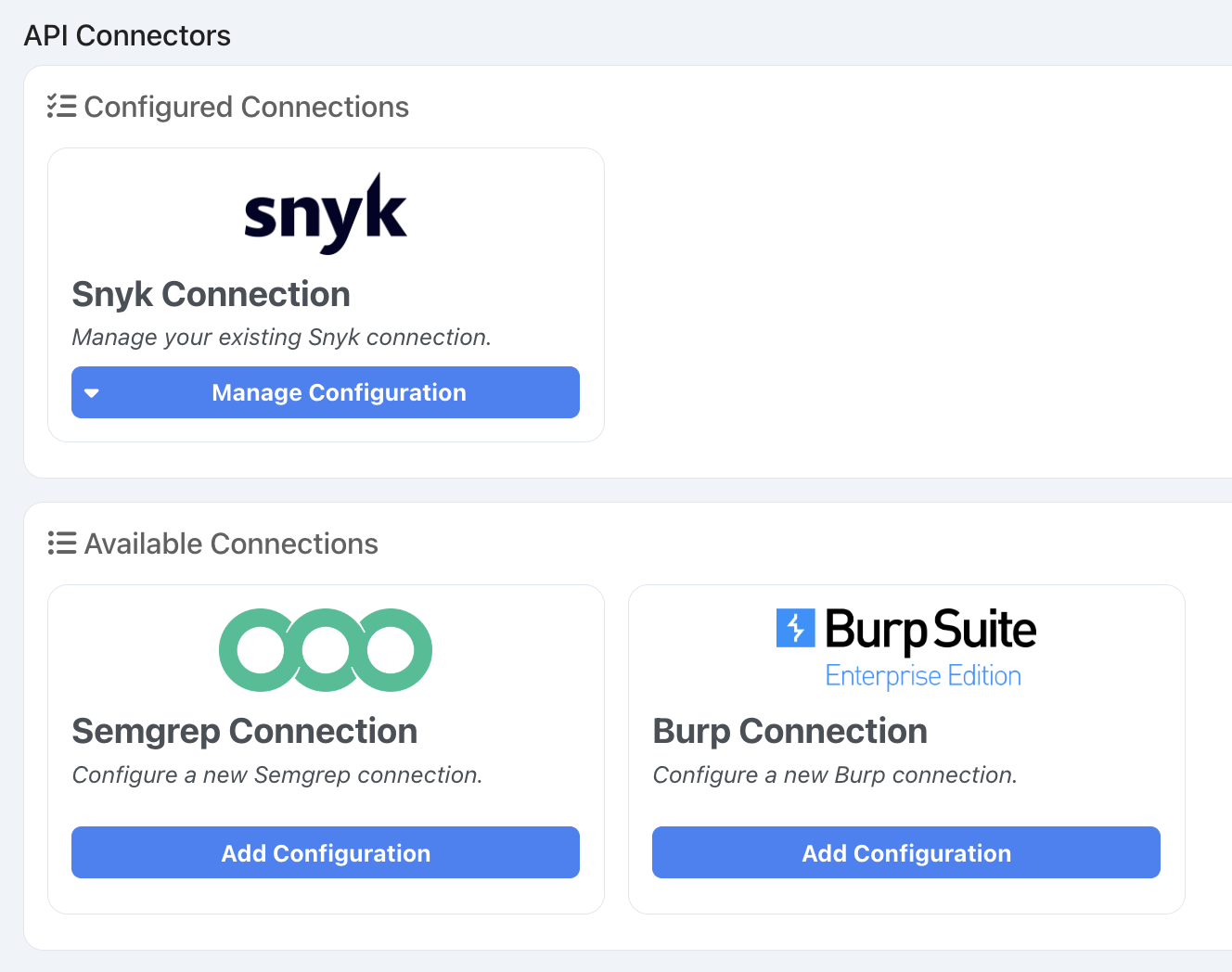Click the Burp Suite wordmark logo
This screenshot has height=972, width=1232.
coord(930,630)
